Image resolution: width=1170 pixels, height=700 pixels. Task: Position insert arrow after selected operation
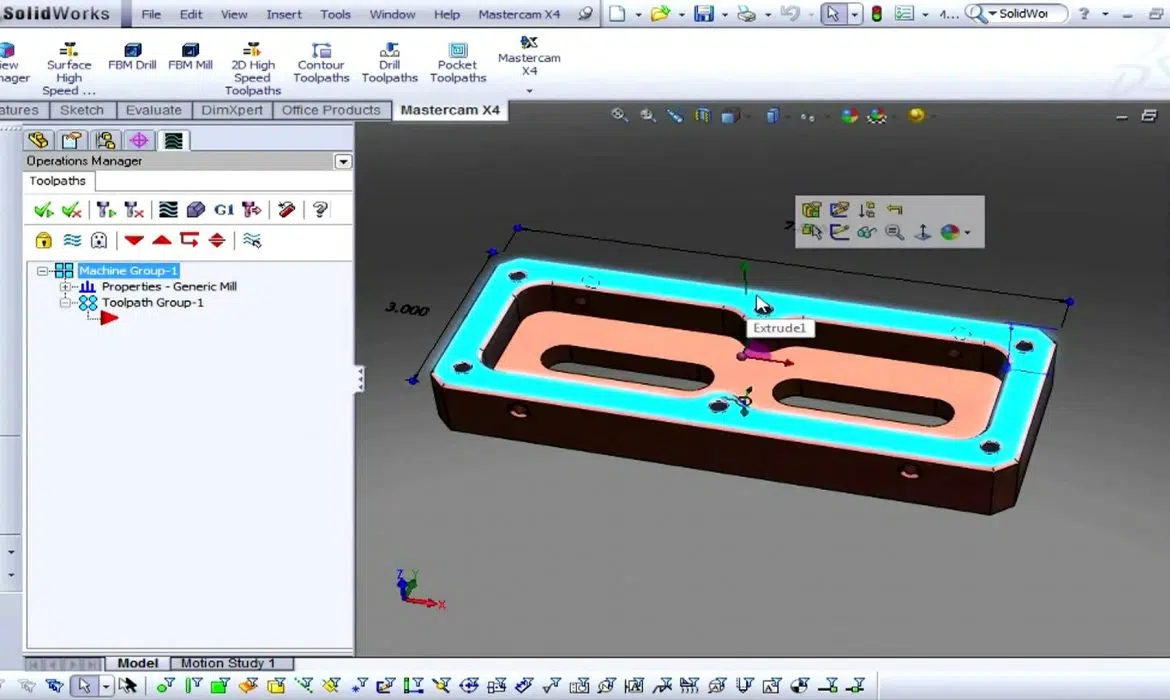point(190,240)
